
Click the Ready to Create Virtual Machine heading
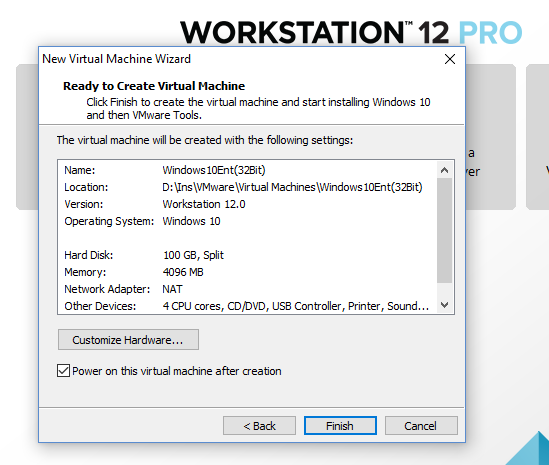tap(154, 86)
